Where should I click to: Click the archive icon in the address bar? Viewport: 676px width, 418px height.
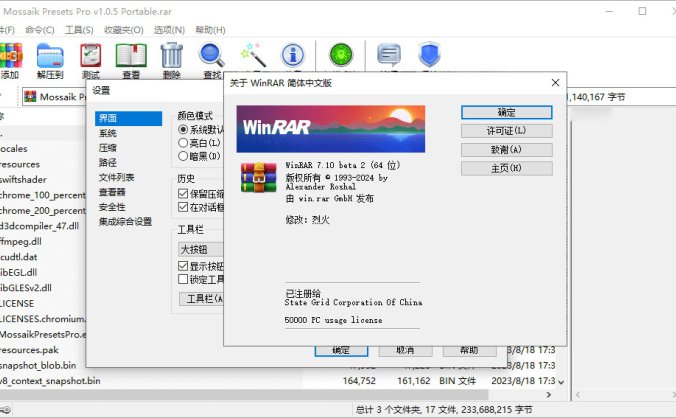click(30, 97)
